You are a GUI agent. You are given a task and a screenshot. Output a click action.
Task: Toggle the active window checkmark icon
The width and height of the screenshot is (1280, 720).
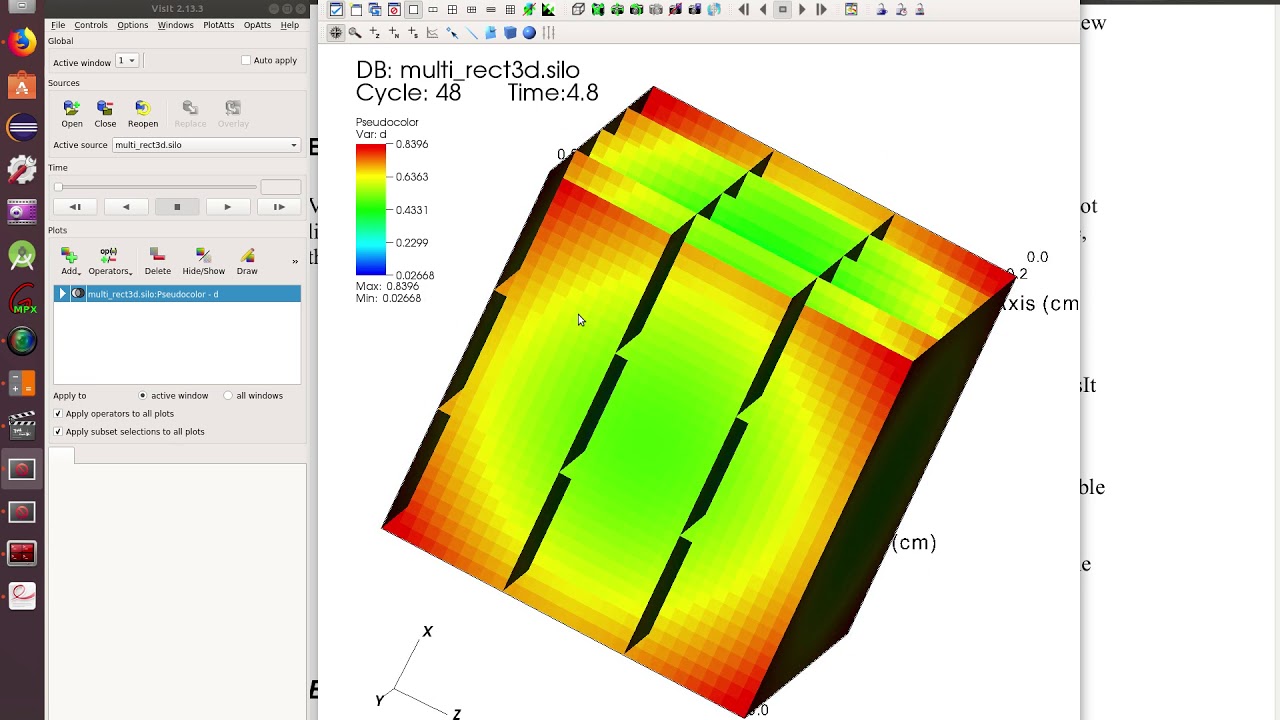336,10
